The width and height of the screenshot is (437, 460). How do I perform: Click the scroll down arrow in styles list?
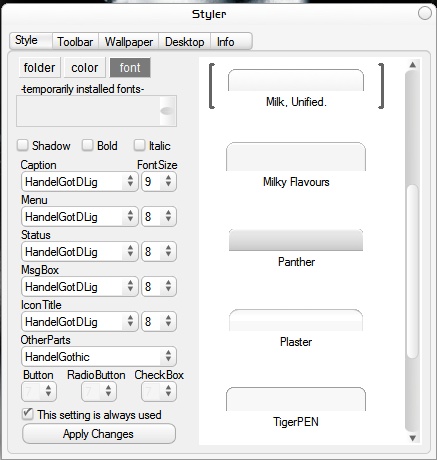pos(413,438)
